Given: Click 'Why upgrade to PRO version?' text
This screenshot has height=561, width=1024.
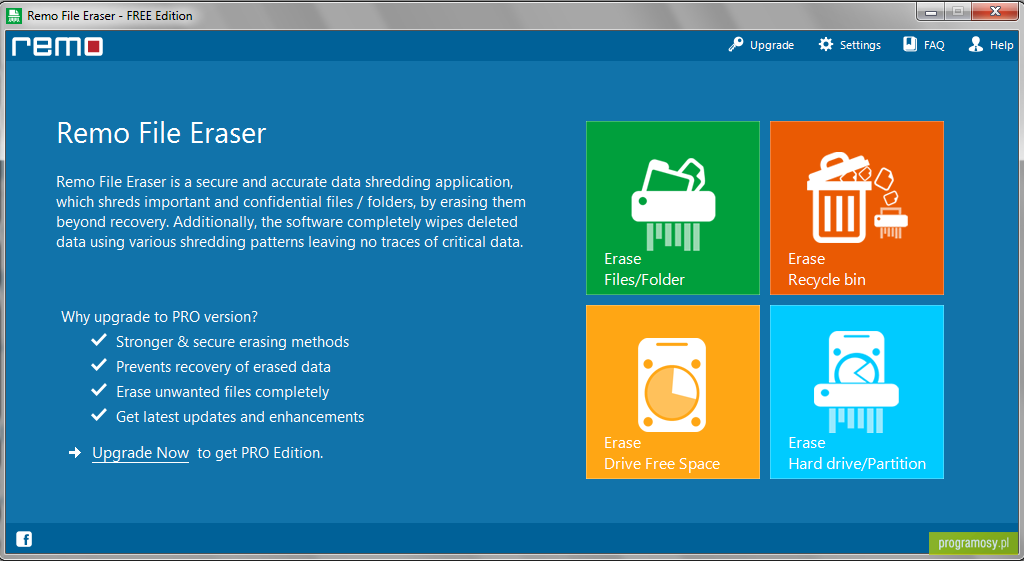Looking at the screenshot, I should coord(159,317).
